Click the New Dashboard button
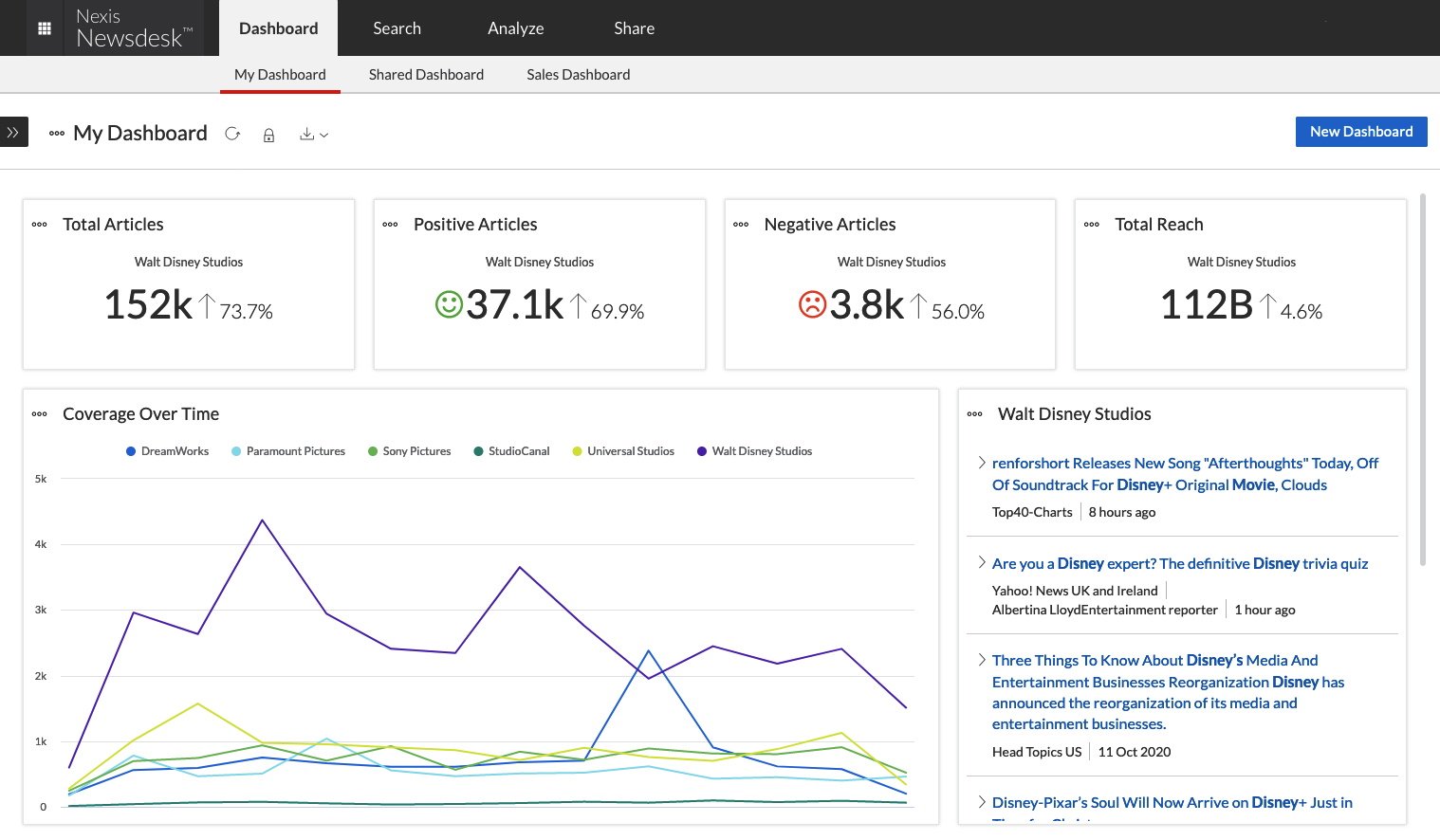Viewport: 1440px width, 840px height. coord(1361,132)
